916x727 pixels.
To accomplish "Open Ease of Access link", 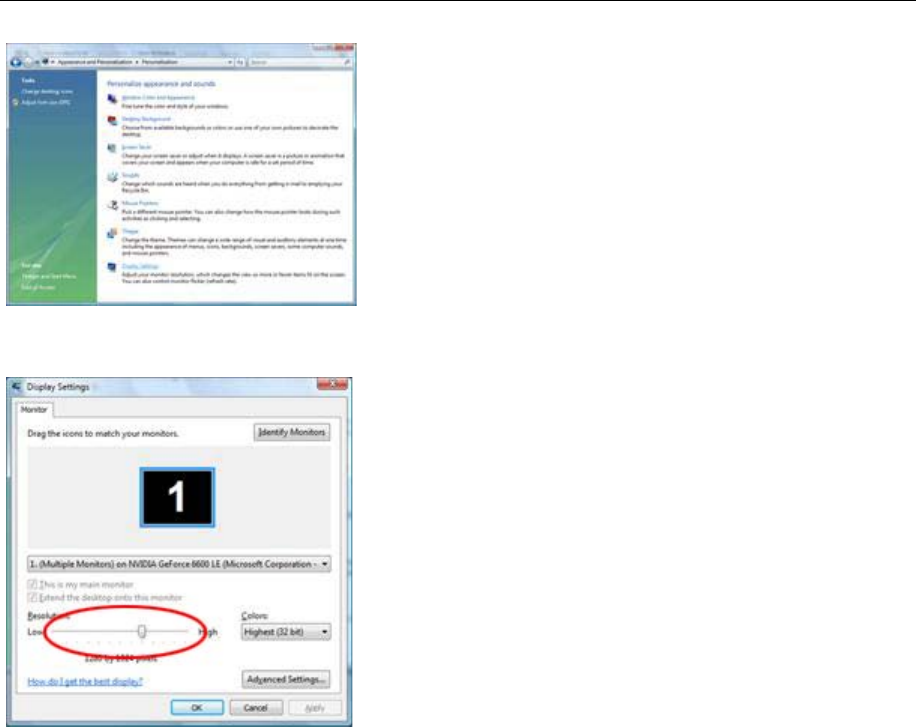I will (x=39, y=288).
